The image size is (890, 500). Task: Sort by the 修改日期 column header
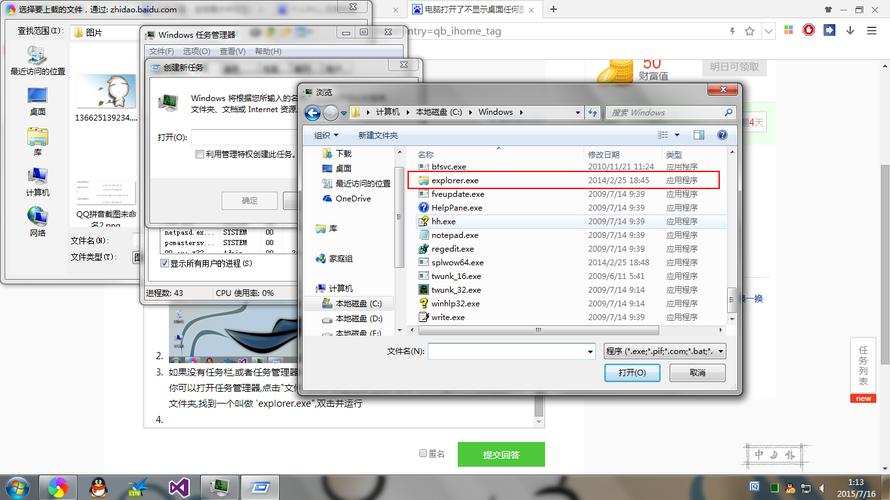[603, 154]
